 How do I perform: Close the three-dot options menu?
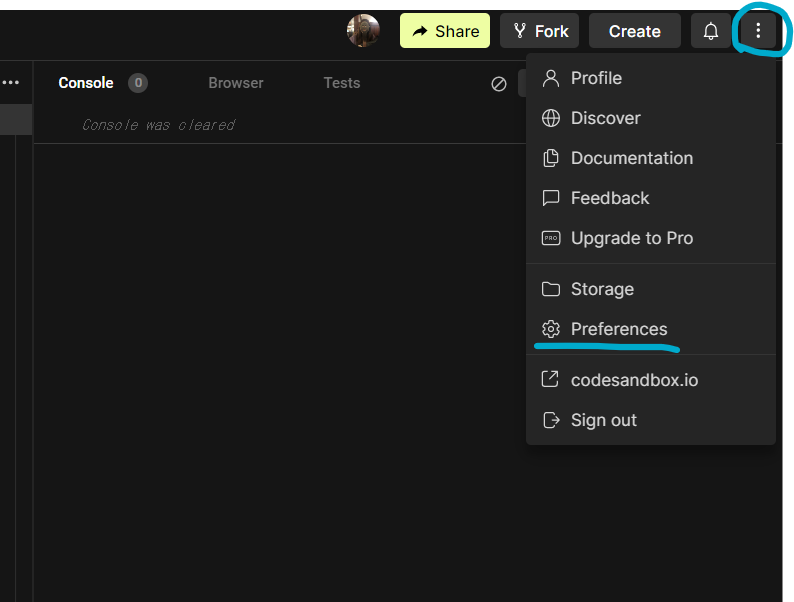758,31
